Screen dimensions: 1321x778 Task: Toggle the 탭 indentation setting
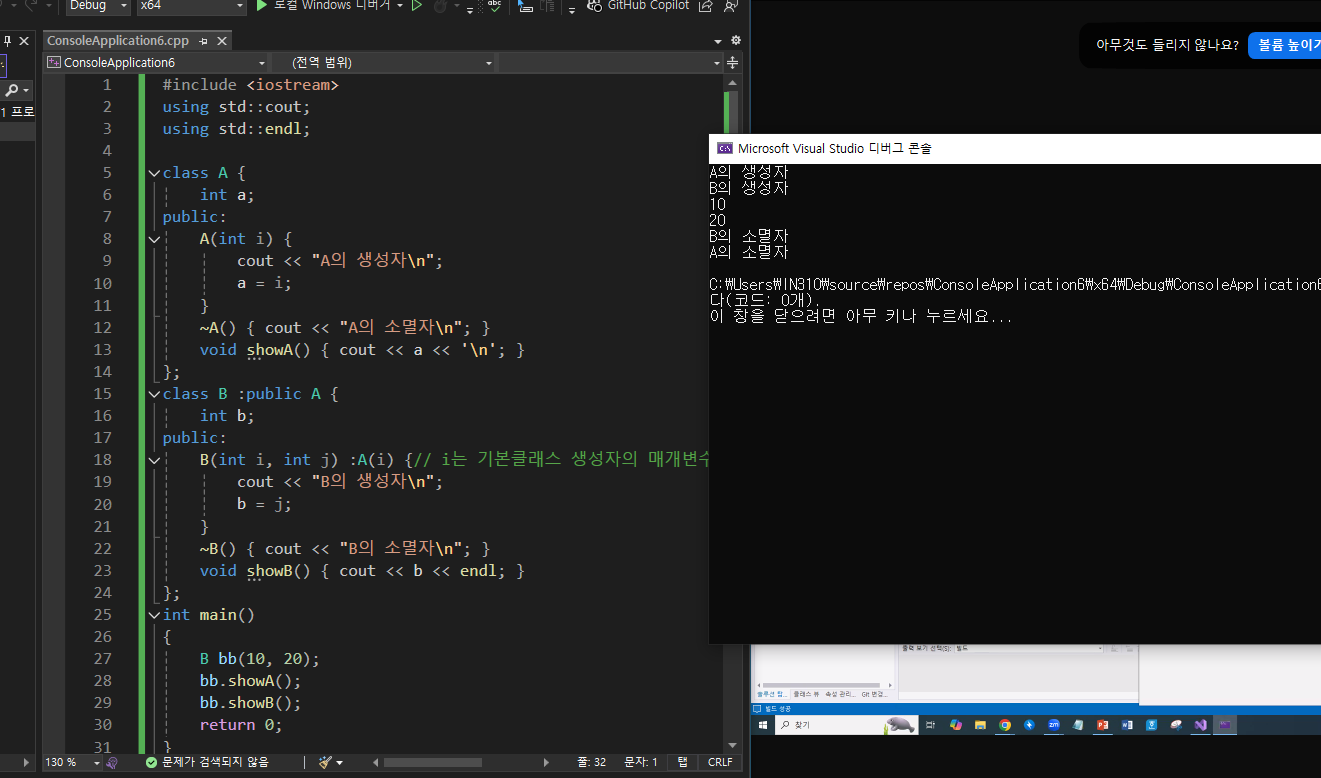[x=683, y=762]
